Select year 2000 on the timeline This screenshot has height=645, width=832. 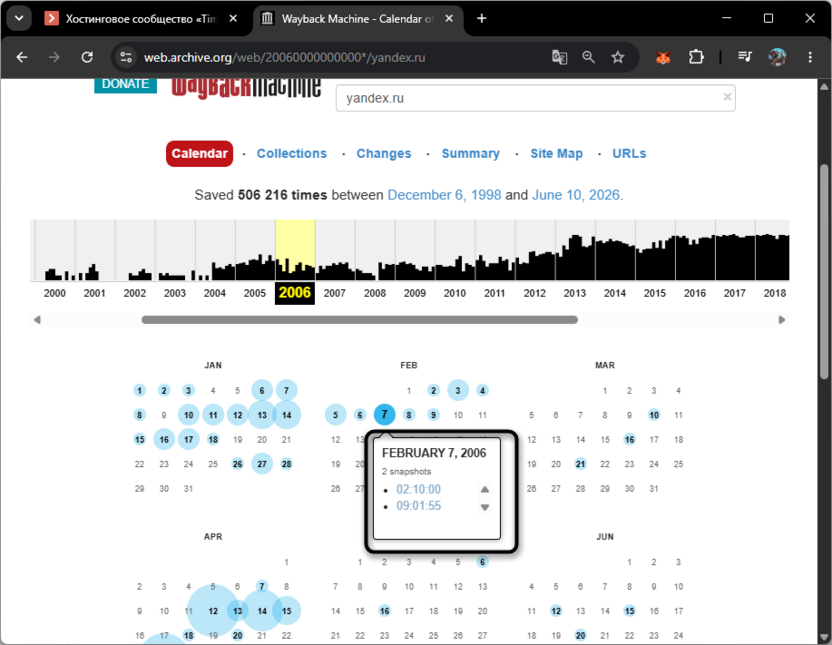[55, 293]
